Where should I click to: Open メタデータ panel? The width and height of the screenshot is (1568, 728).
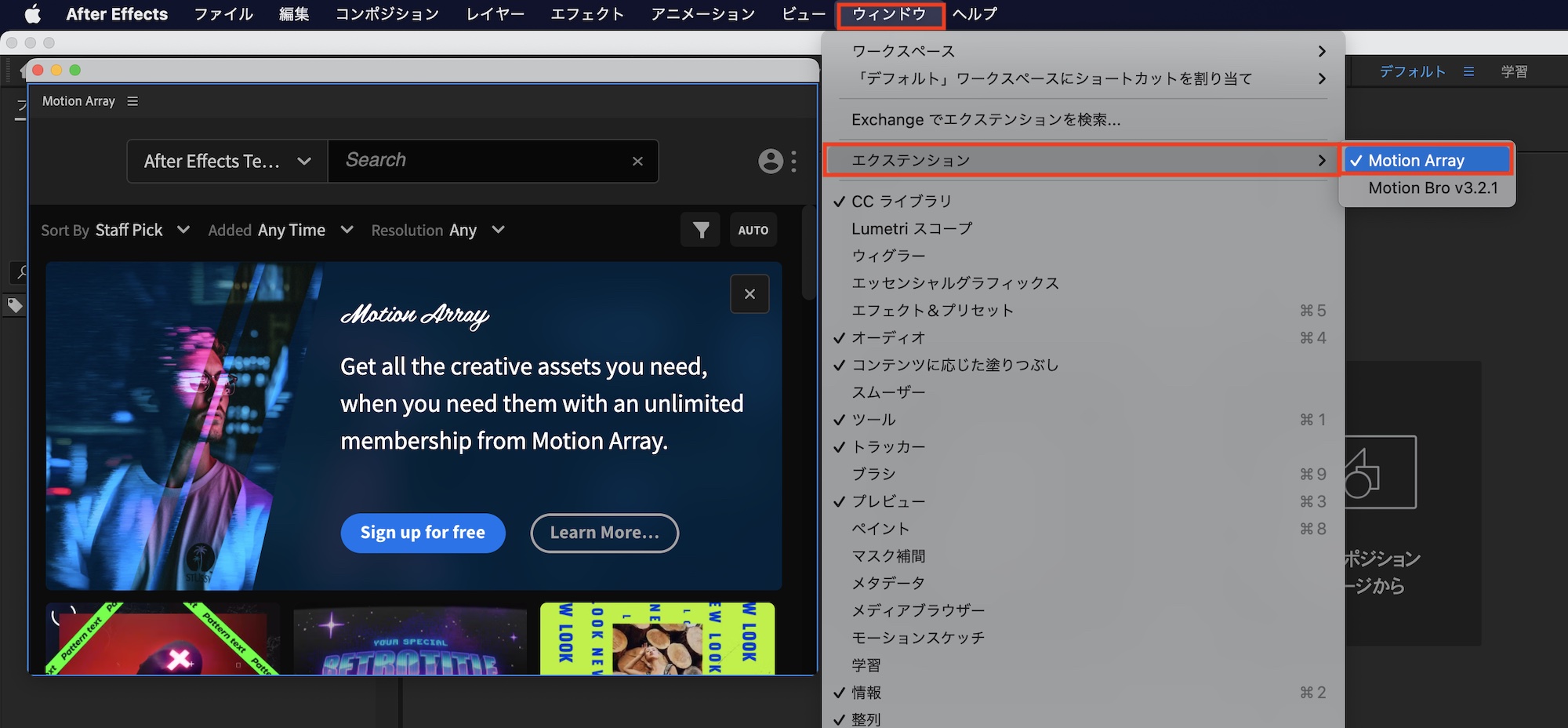tap(1083, 583)
